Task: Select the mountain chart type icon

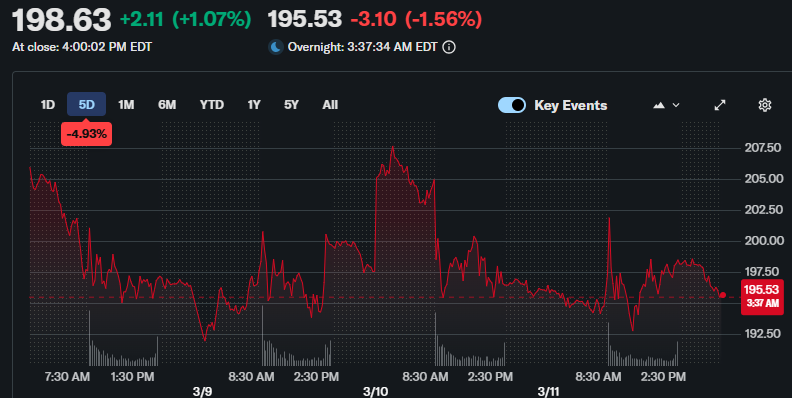Action: [659, 105]
